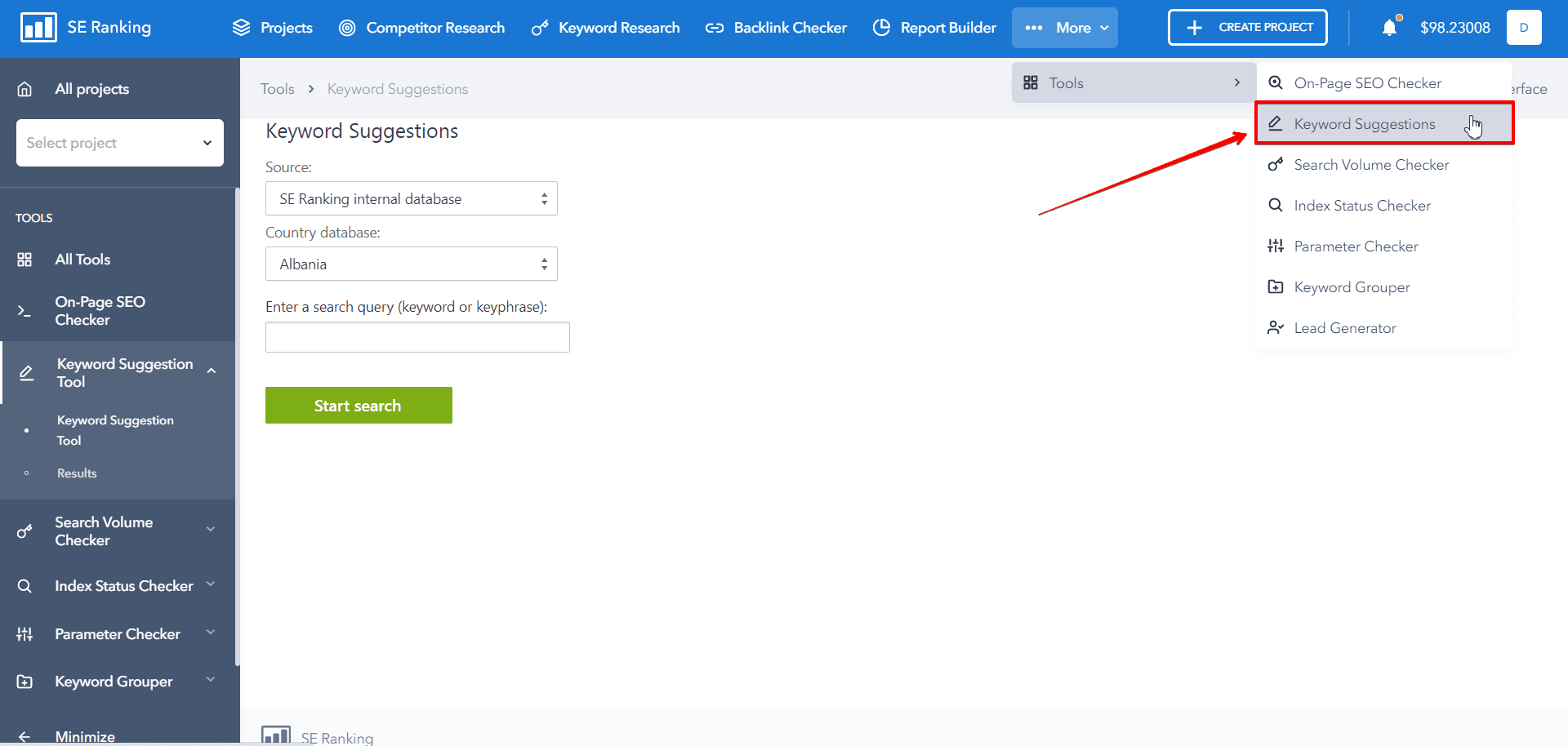Click the CREATE PROJECT button
Viewport: 1568px width, 746px height.
coord(1248,28)
